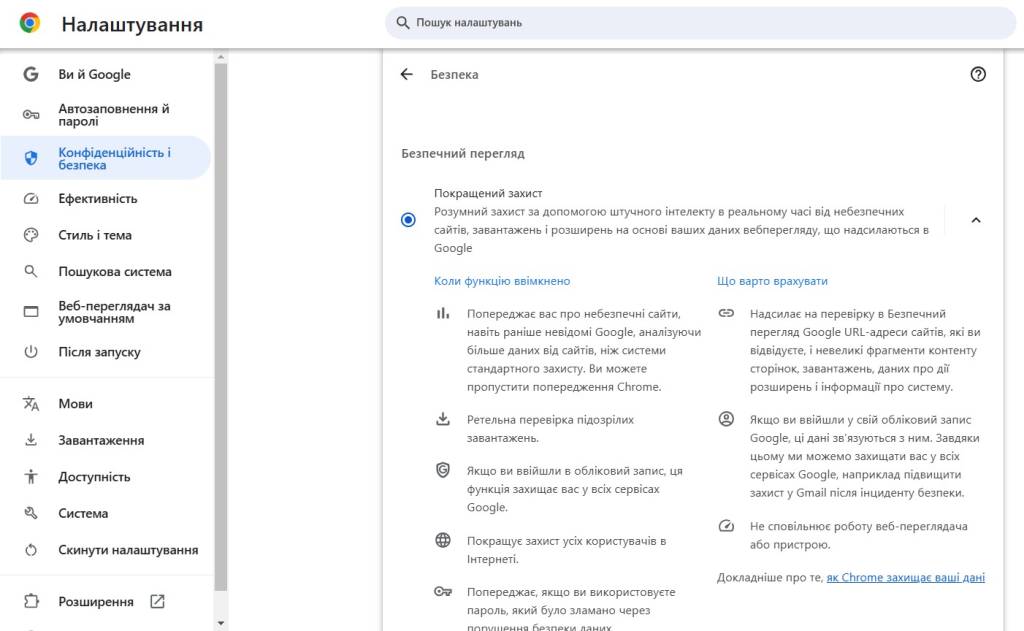Screen dimensions: 1024x631
Task: Select the Покращений захист radio button
Action: click(x=408, y=220)
